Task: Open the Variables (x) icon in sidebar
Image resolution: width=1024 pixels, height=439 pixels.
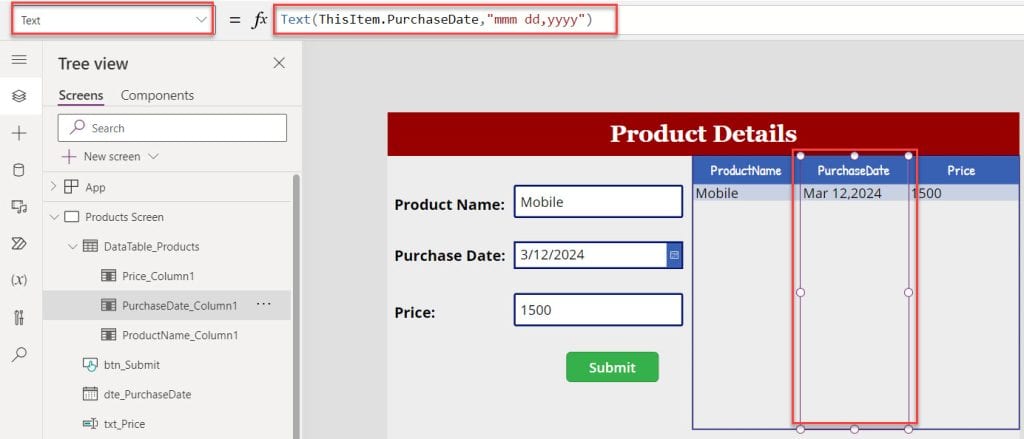Action: coord(19,280)
